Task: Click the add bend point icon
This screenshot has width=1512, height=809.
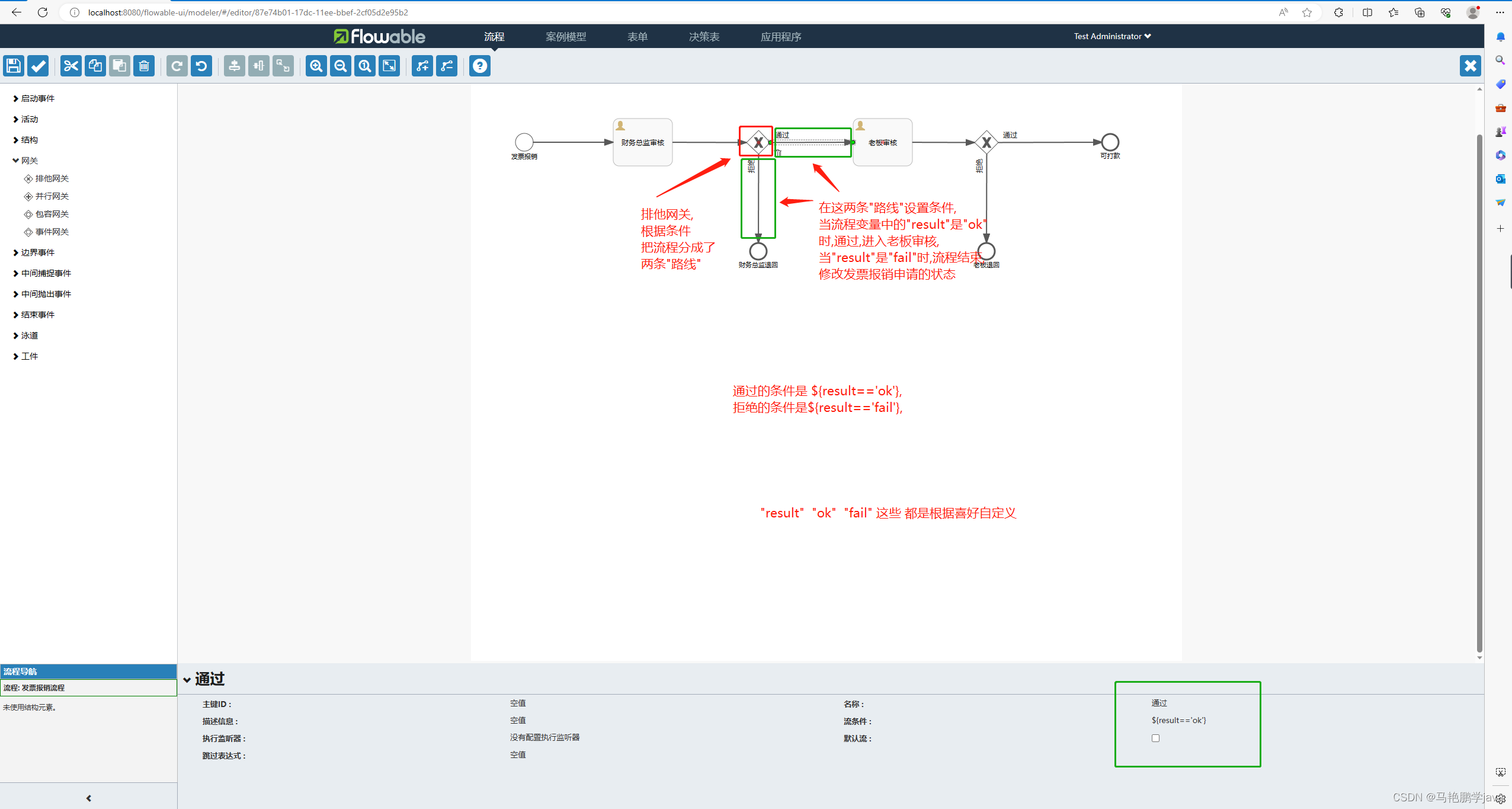Action: [x=422, y=66]
